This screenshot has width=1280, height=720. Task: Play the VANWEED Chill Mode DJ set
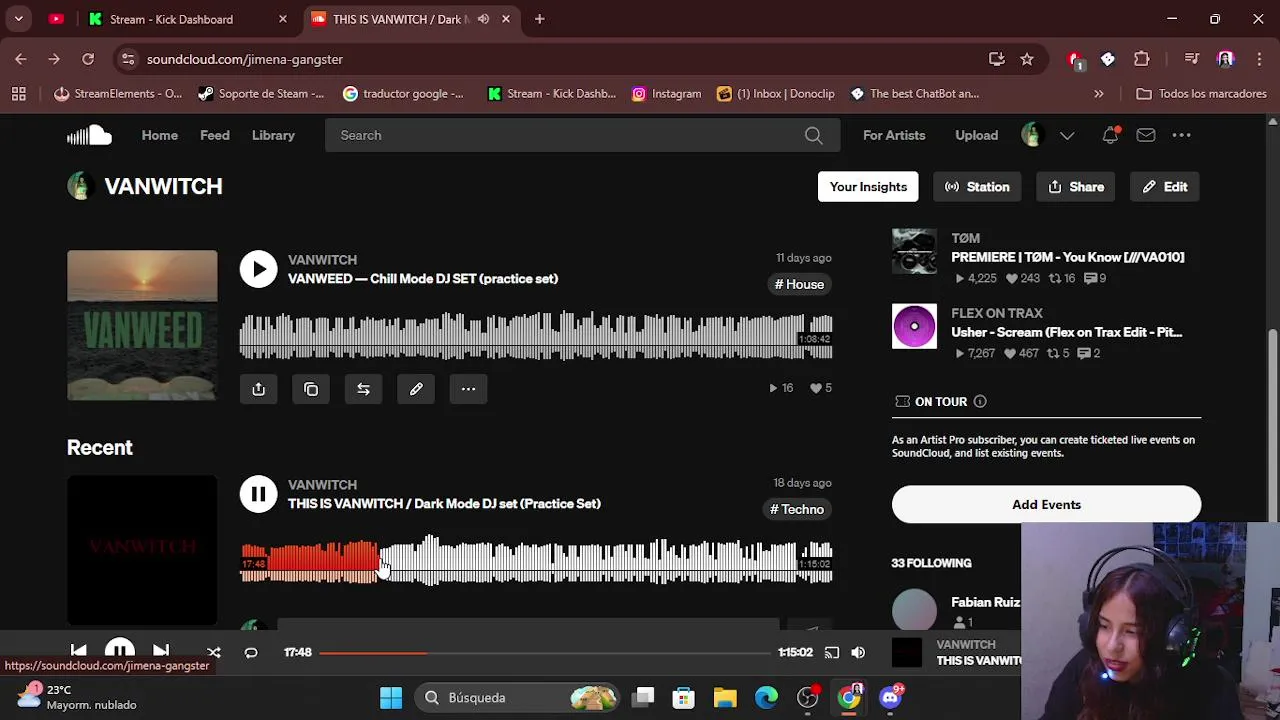[x=258, y=269]
